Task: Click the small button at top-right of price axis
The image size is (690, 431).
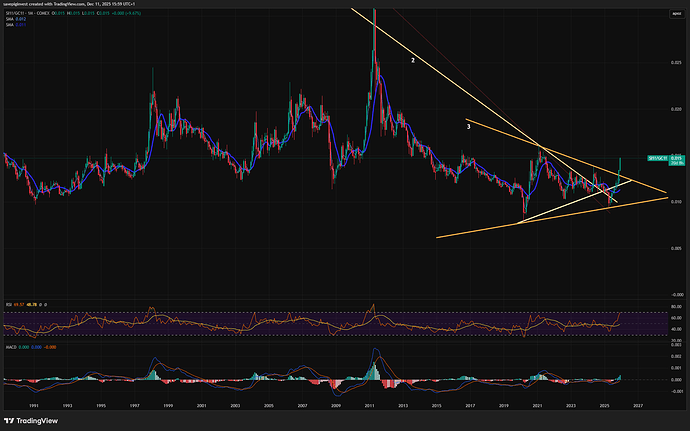Action: (x=676, y=15)
